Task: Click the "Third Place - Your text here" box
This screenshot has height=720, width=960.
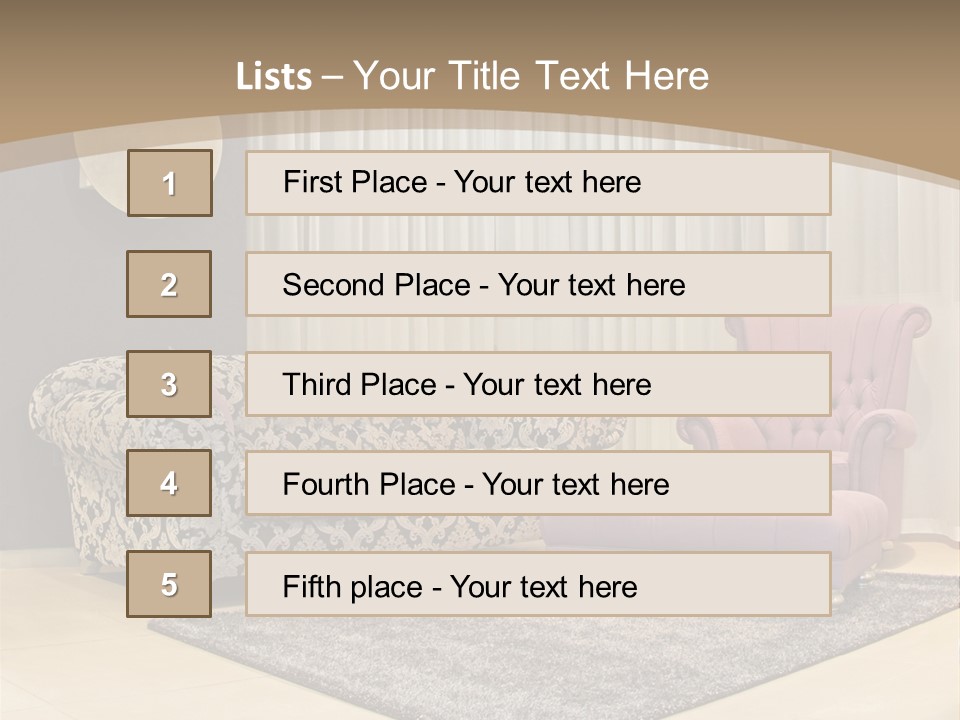Action: coord(538,384)
